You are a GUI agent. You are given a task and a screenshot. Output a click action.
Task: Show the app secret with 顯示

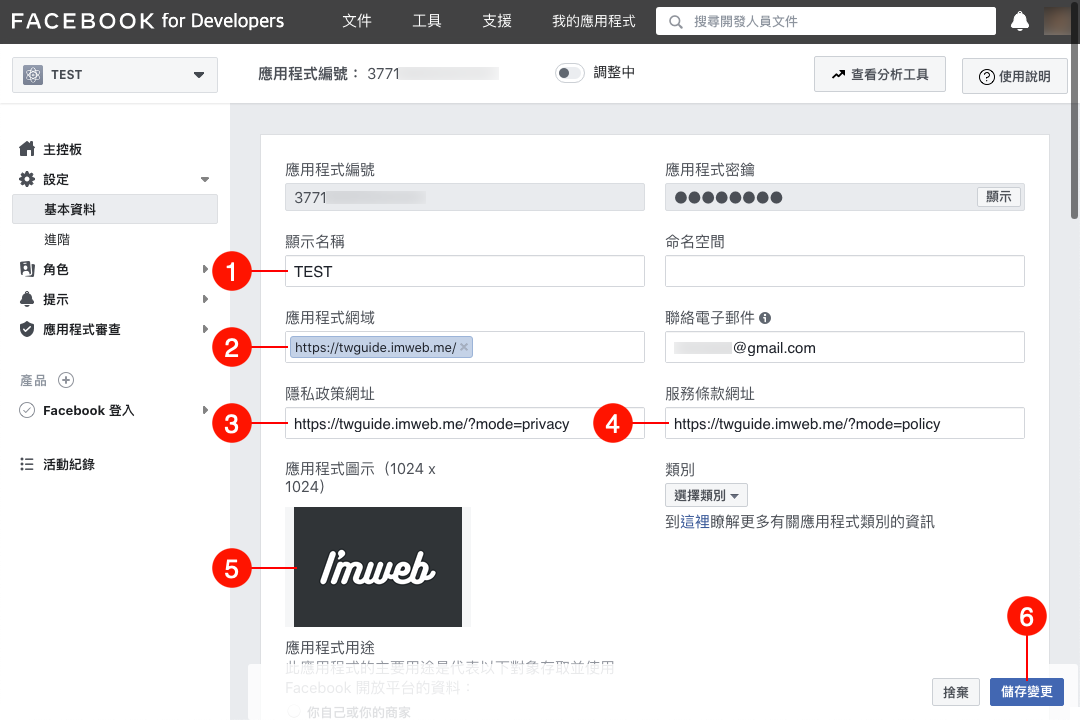click(999, 197)
